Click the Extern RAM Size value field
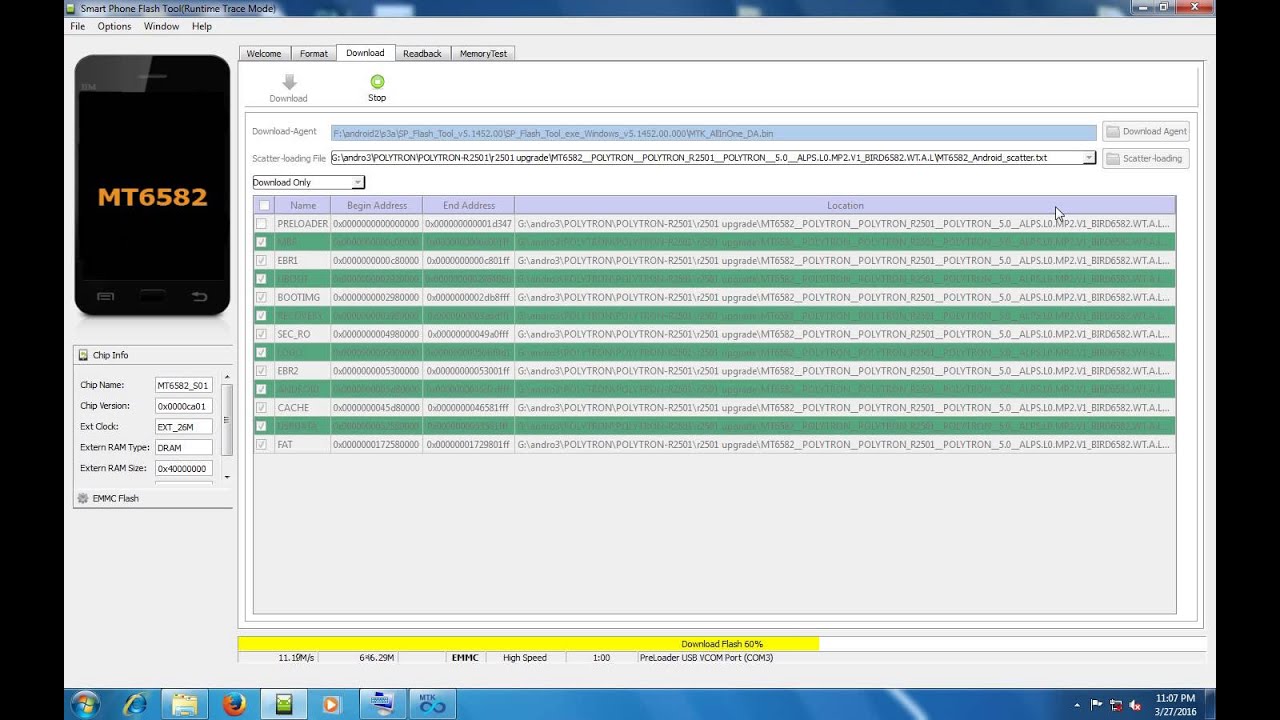 pos(183,468)
